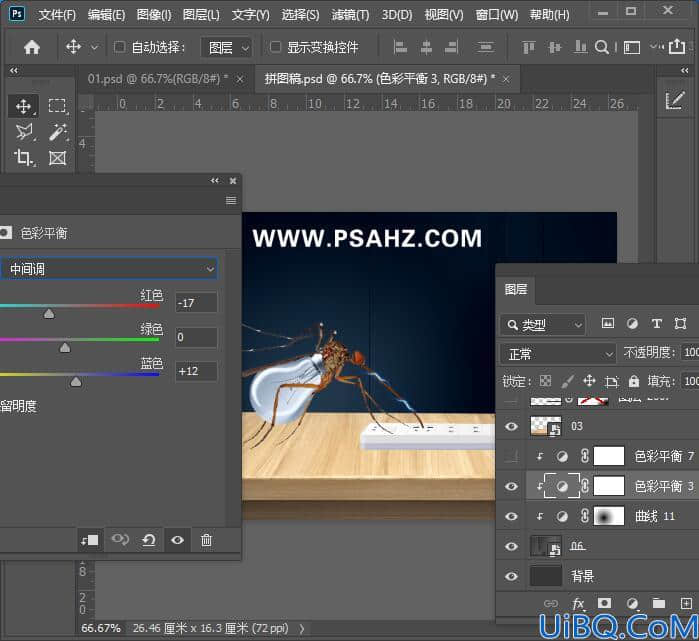
Task: Collapse the Properties panel with double arrows
Action: [x=215, y=181]
